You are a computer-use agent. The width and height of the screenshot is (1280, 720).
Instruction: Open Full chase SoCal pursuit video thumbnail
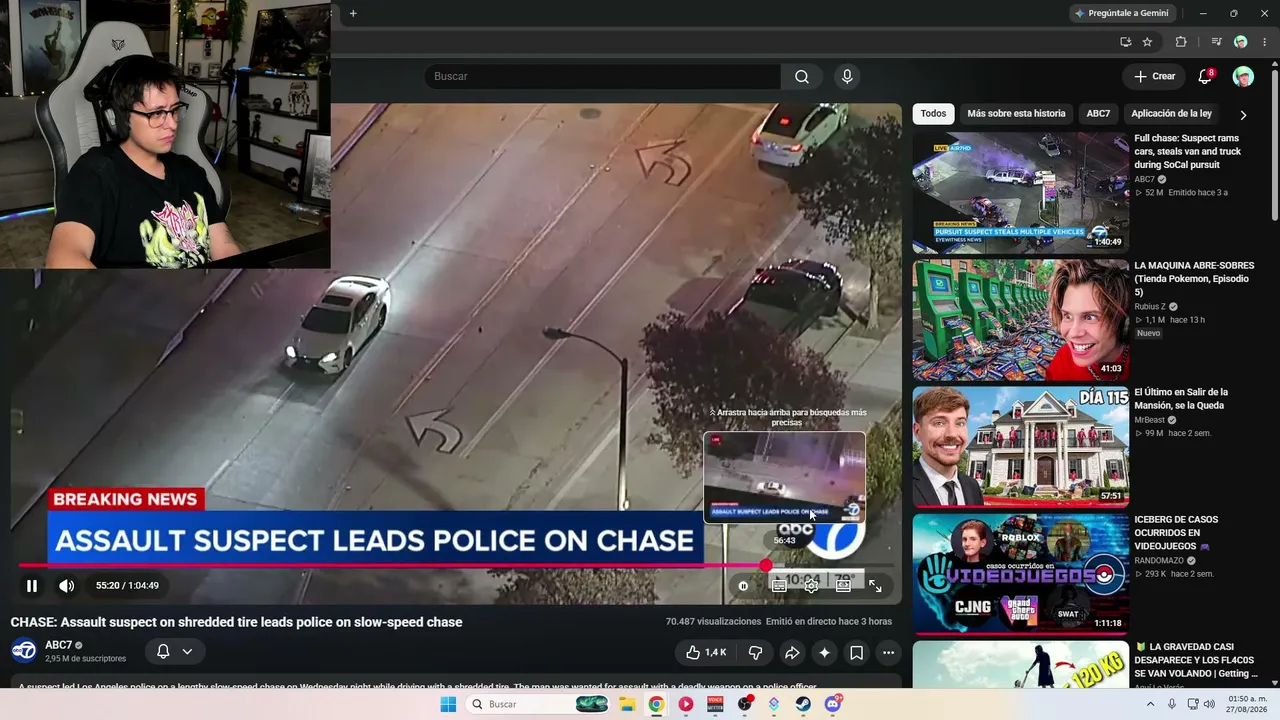(1020, 192)
